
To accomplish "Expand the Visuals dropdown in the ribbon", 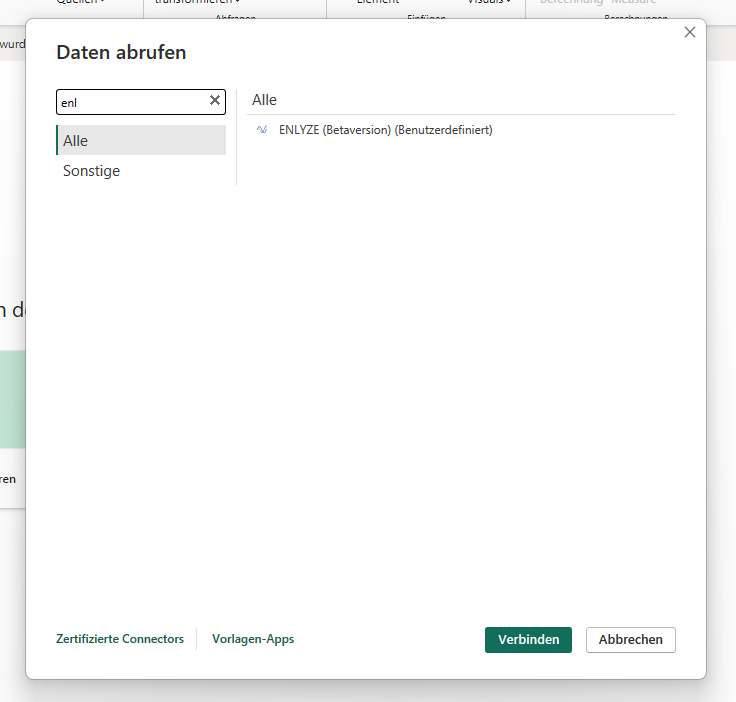I will pyautogui.click(x=489, y=3).
